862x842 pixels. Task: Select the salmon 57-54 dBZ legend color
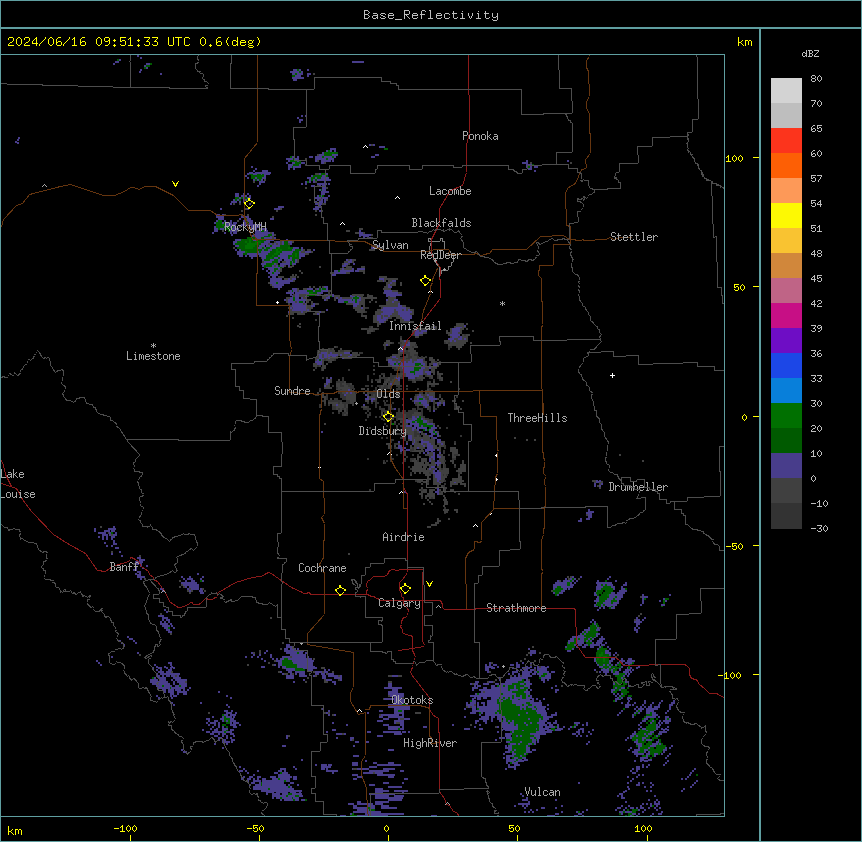tap(786, 191)
